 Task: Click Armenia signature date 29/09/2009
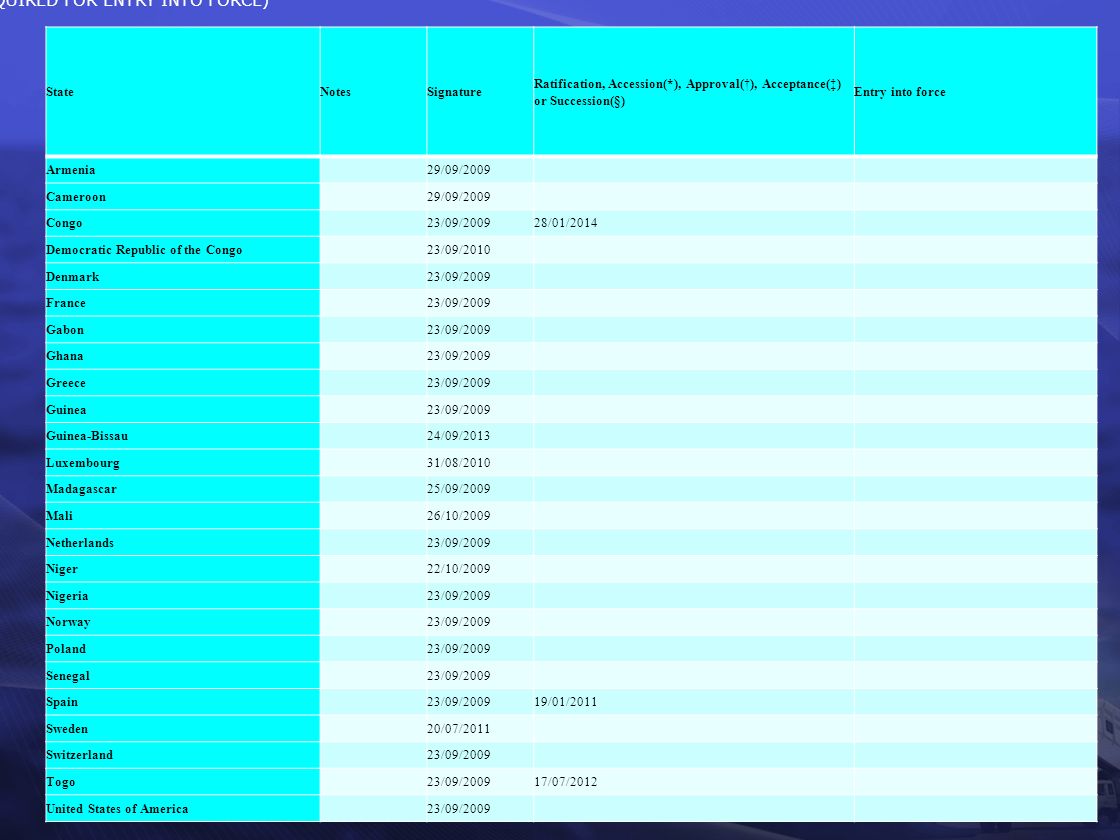click(459, 170)
